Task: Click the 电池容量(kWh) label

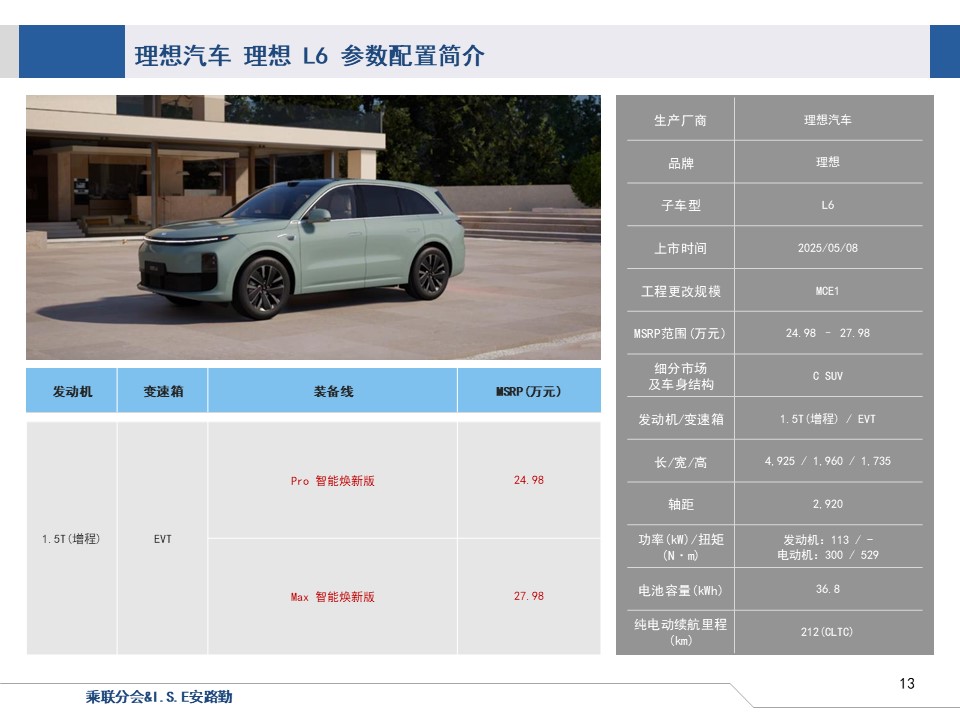Action: [680, 590]
